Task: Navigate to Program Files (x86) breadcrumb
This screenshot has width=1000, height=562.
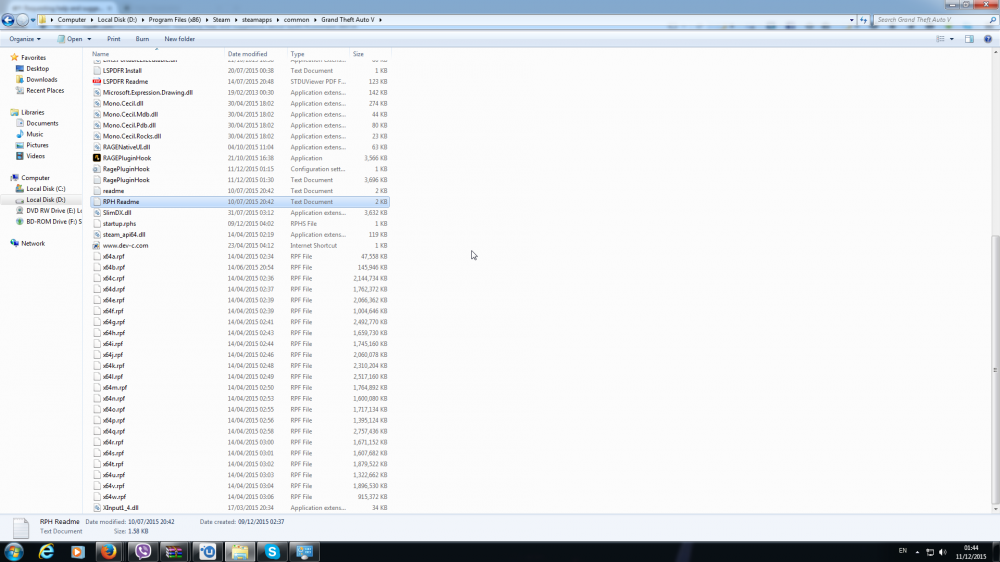Action: (x=174, y=20)
